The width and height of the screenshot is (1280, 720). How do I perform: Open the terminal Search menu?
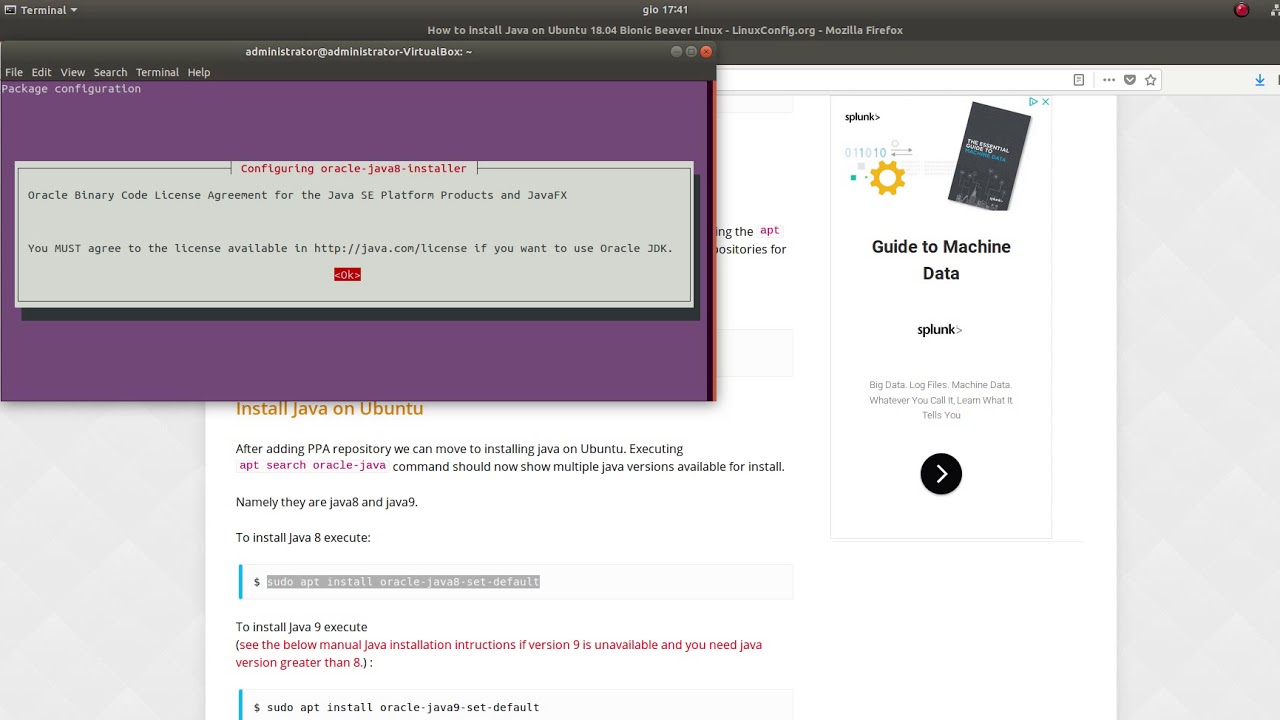[110, 72]
